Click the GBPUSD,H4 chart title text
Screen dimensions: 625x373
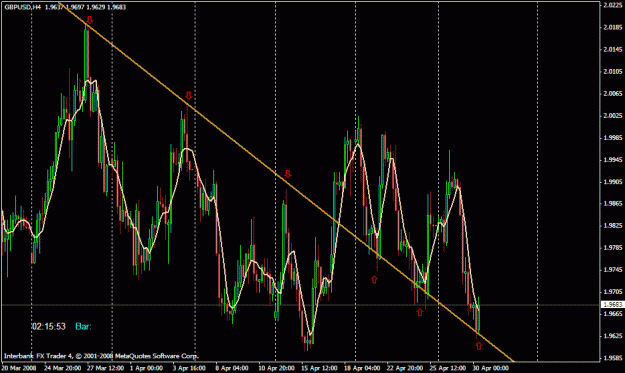pos(23,7)
